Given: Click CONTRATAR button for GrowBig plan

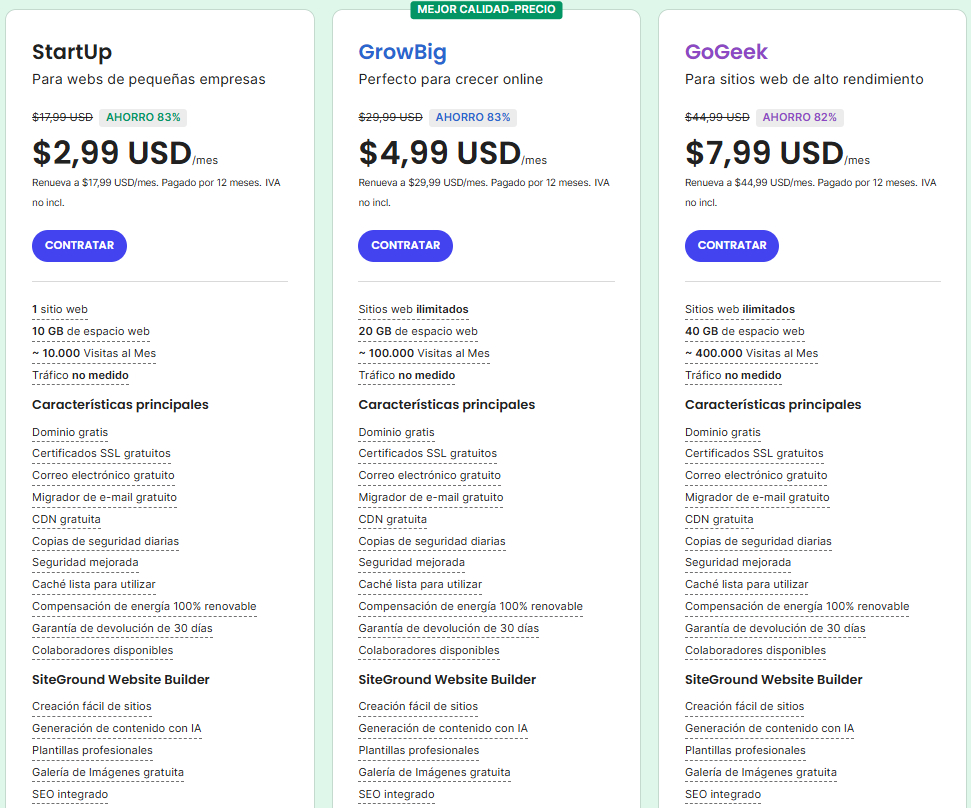Looking at the screenshot, I should [x=405, y=245].
